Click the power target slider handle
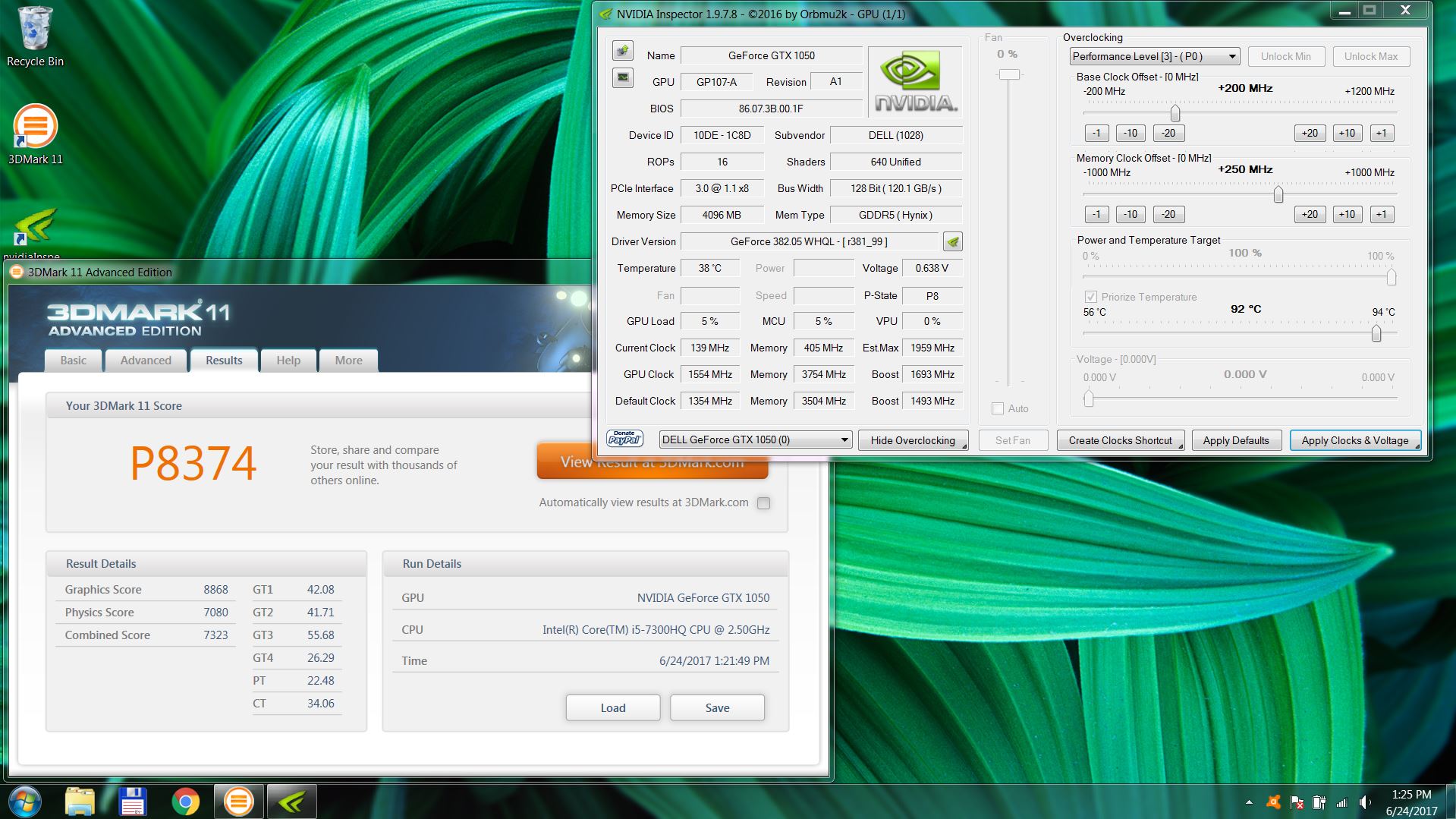This screenshot has width=1456, height=819. coord(1392,277)
